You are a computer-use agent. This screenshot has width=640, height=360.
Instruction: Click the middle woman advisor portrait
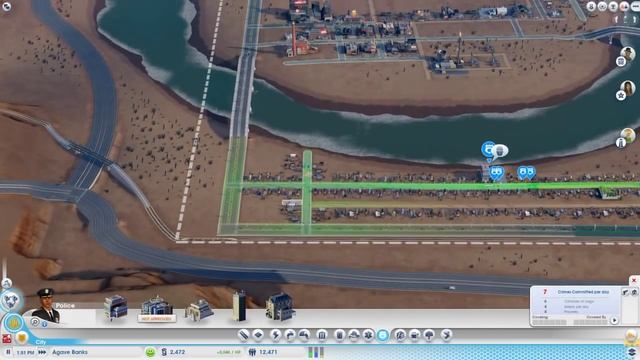pos(628,88)
